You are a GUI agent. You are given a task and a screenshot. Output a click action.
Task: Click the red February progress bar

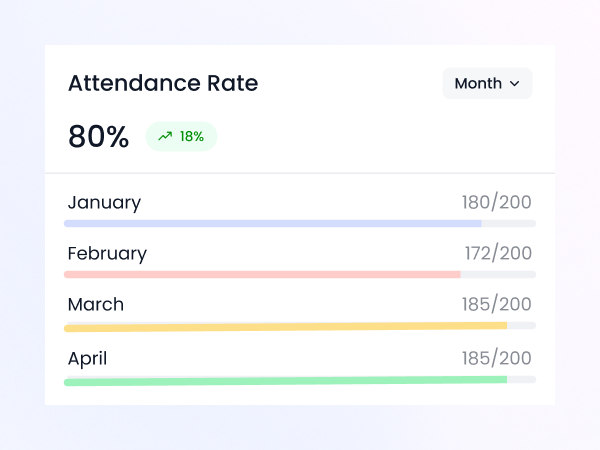pyautogui.click(x=262, y=274)
